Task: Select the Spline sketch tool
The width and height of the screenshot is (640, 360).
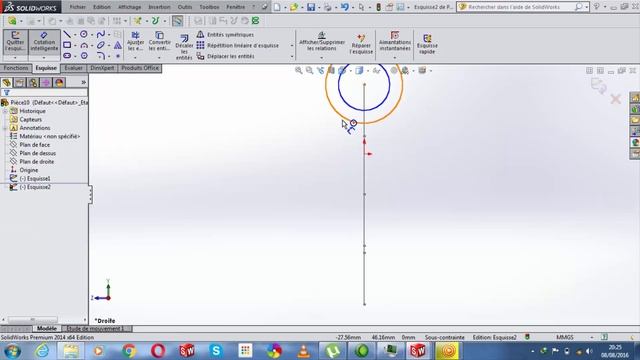Action: 100,34
